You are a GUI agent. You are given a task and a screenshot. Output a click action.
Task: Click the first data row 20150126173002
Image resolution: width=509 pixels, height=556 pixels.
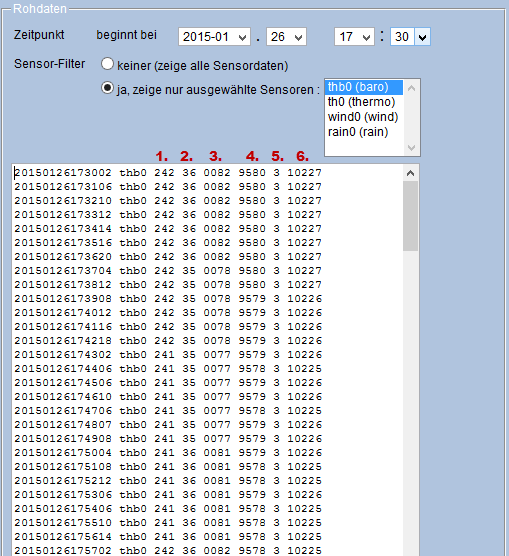click(x=168, y=173)
